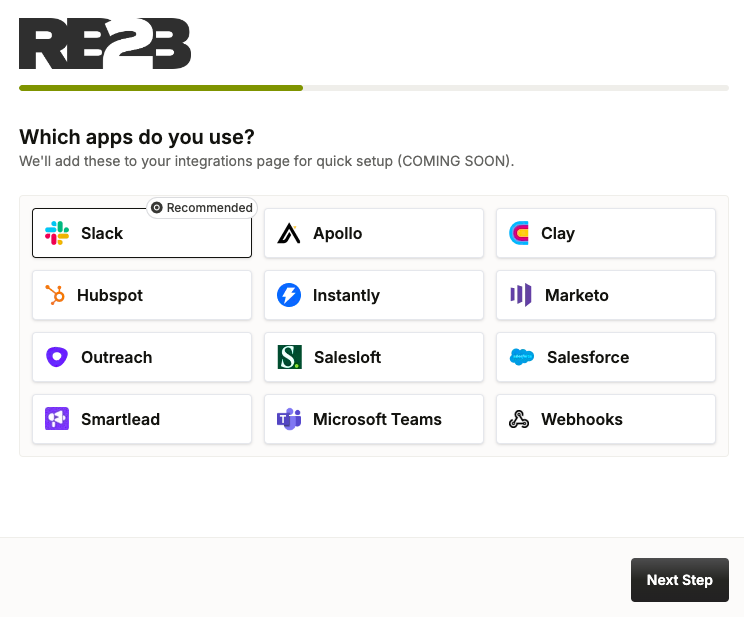Click the Marketo bars icon
Image resolution: width=744 pixels, height=617 pixels.
[x=521, y=295]
